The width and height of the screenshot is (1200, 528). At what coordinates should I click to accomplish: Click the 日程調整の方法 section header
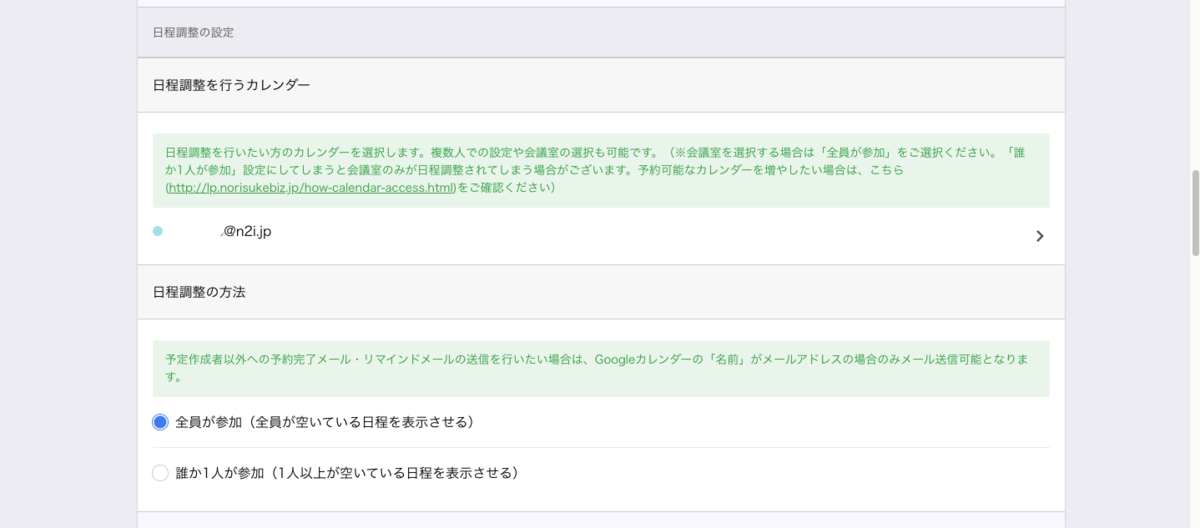coord(601,292)
